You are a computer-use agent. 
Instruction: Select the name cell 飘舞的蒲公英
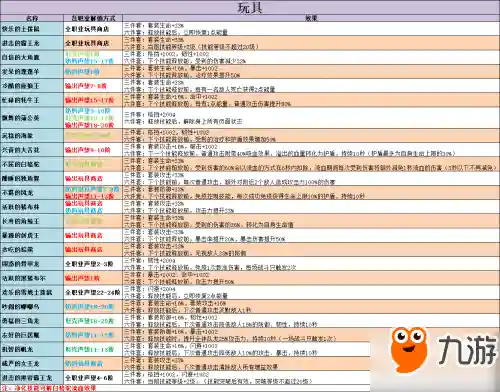click(32, 118)
